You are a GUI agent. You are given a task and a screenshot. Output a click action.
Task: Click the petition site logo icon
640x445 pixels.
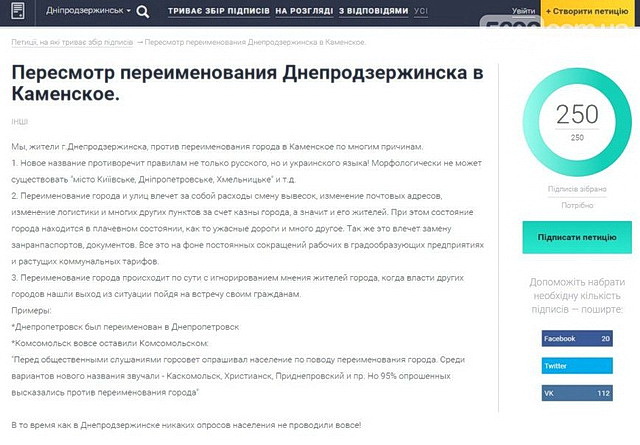point(18,11)
